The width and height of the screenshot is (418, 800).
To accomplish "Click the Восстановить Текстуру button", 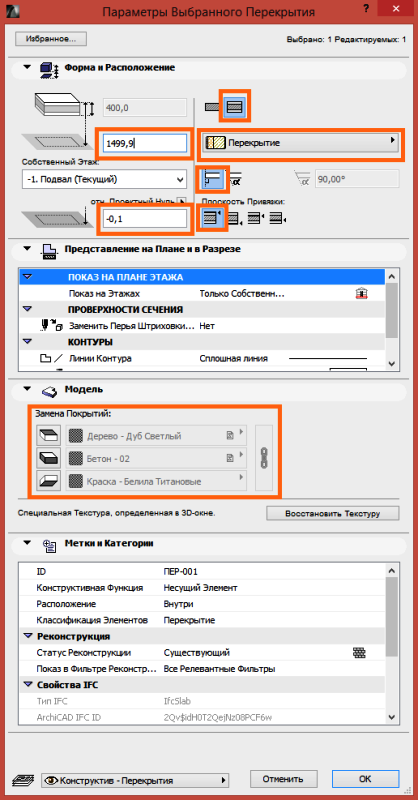I will 333,513.
